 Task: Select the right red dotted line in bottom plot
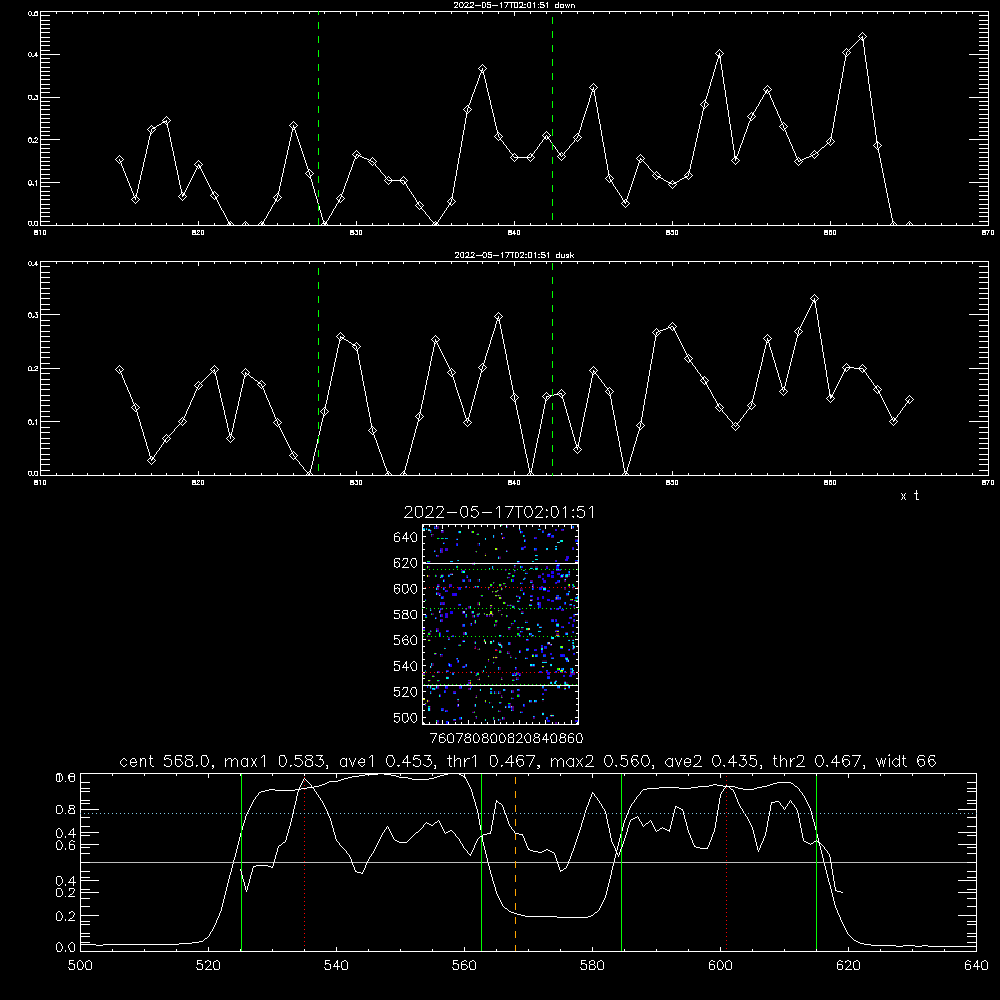pyautogui.click(x=726, y=862)
